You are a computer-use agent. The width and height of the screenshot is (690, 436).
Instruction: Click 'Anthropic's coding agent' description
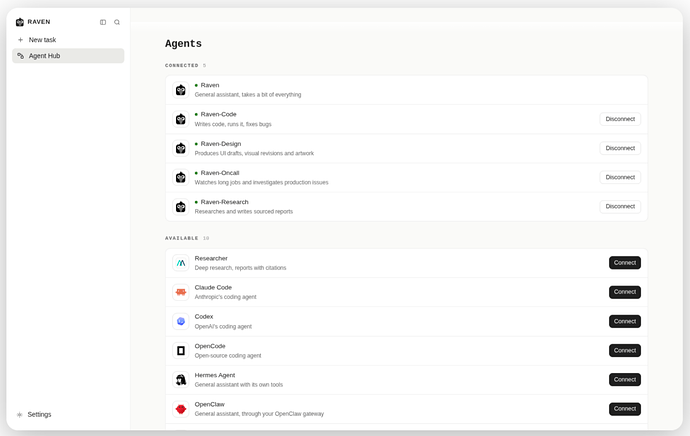pos(226,297)
